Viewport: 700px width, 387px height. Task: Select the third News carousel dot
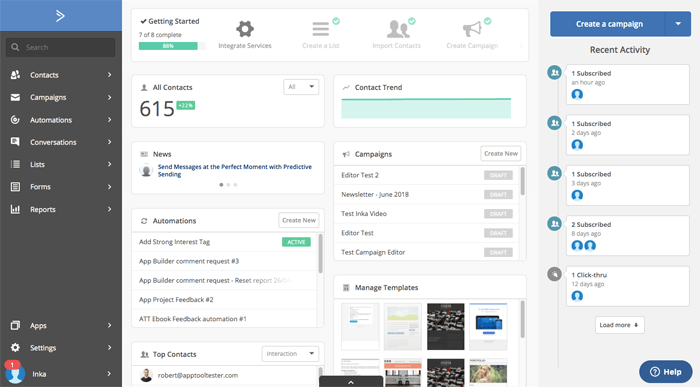(235, 184)
